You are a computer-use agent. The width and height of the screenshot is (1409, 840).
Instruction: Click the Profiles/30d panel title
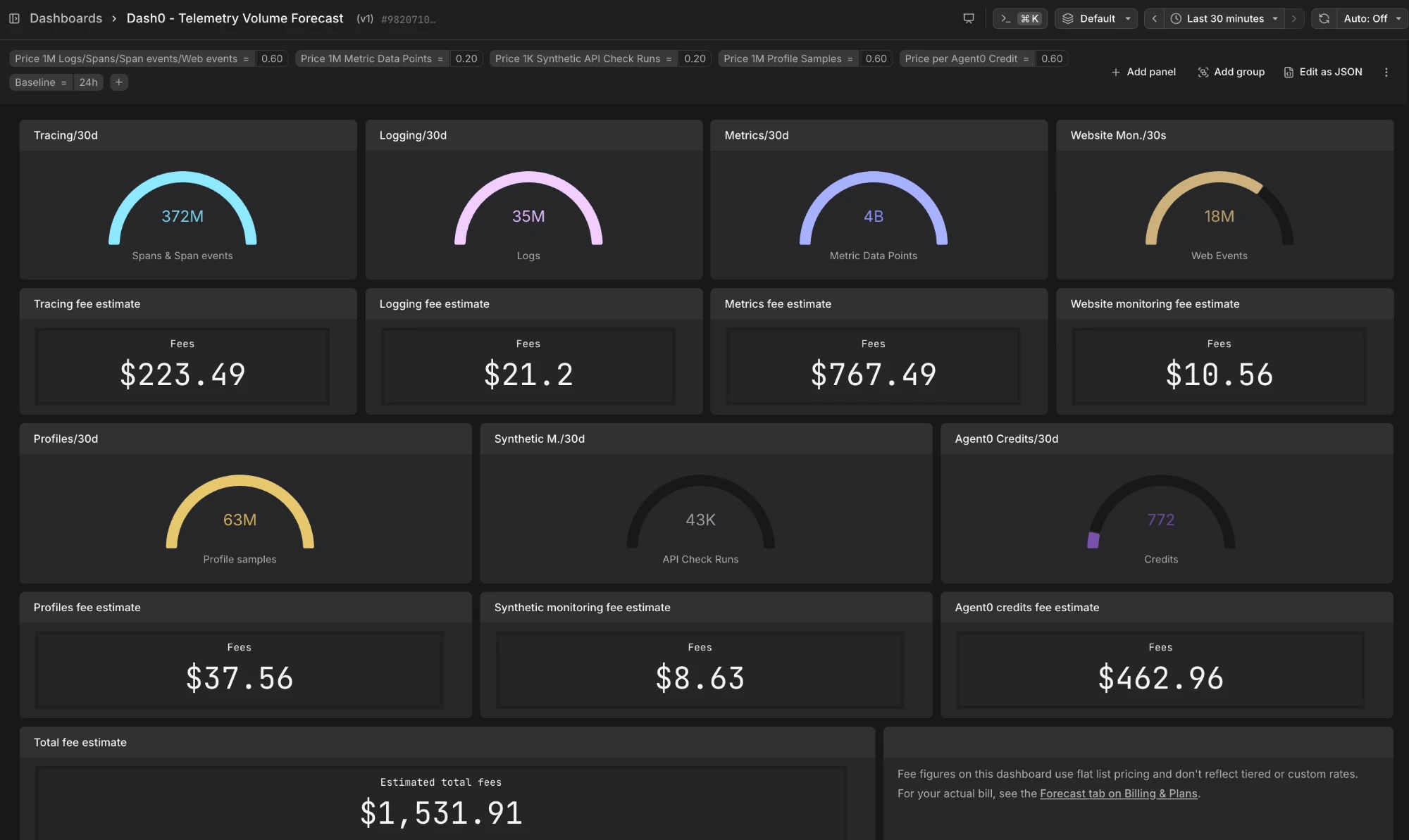[66, 439]
